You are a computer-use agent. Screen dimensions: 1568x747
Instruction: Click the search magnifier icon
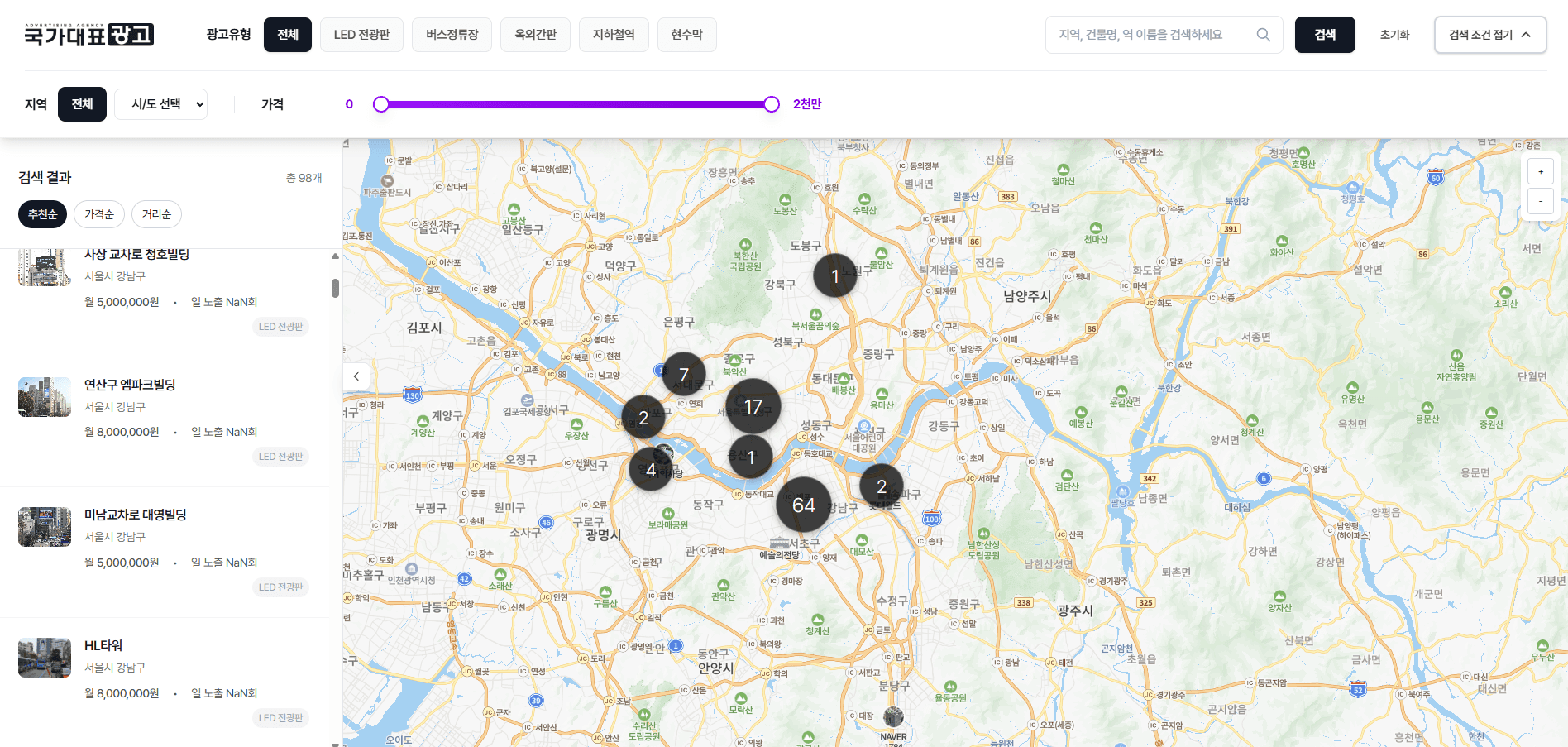1263,35
